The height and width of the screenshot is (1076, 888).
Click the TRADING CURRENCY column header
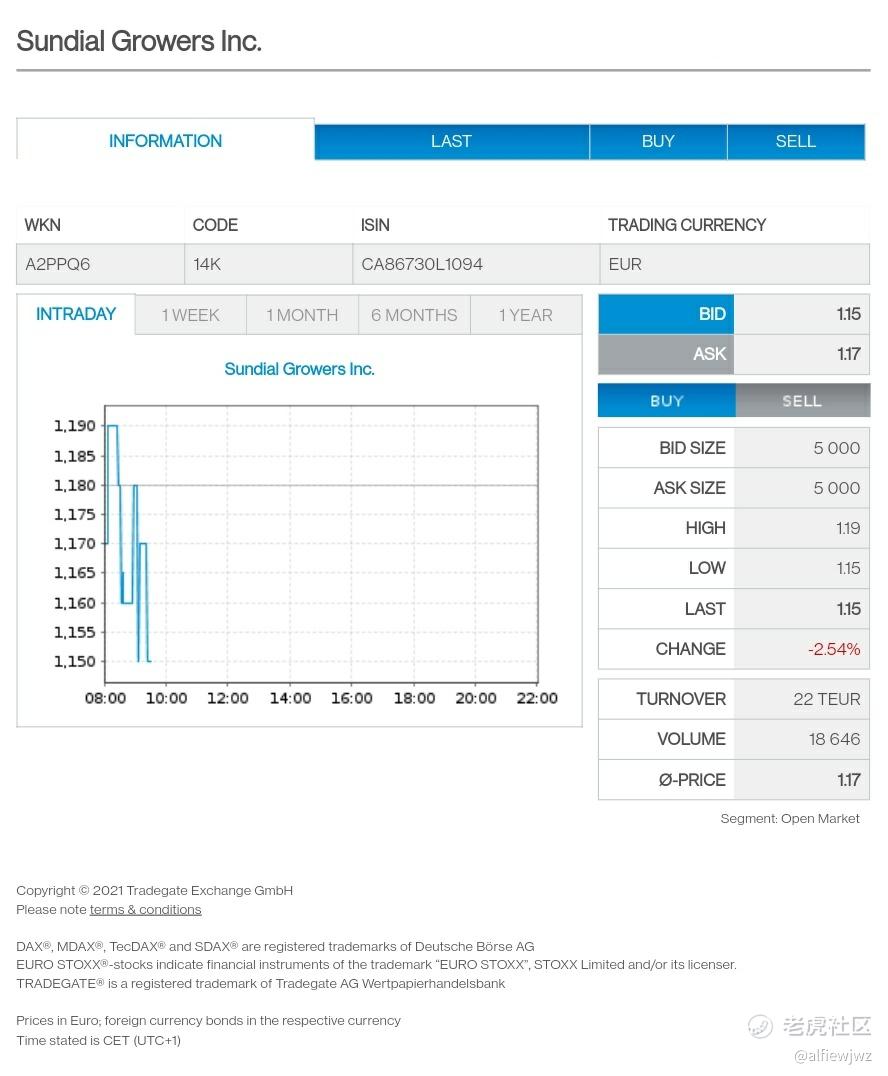687,225
